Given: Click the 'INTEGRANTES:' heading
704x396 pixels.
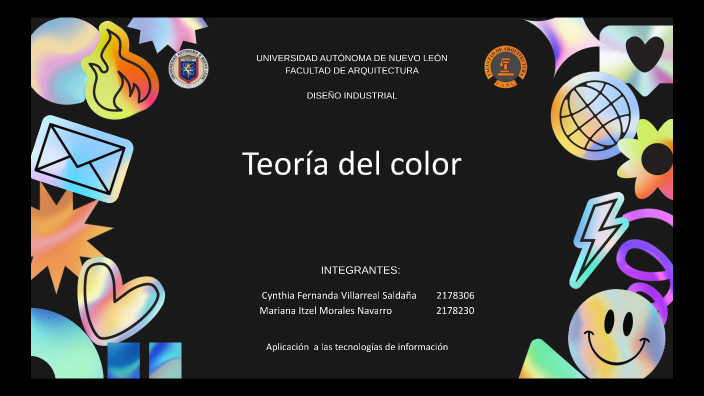Looking at the screenshot, I should (x=360, y=270).
